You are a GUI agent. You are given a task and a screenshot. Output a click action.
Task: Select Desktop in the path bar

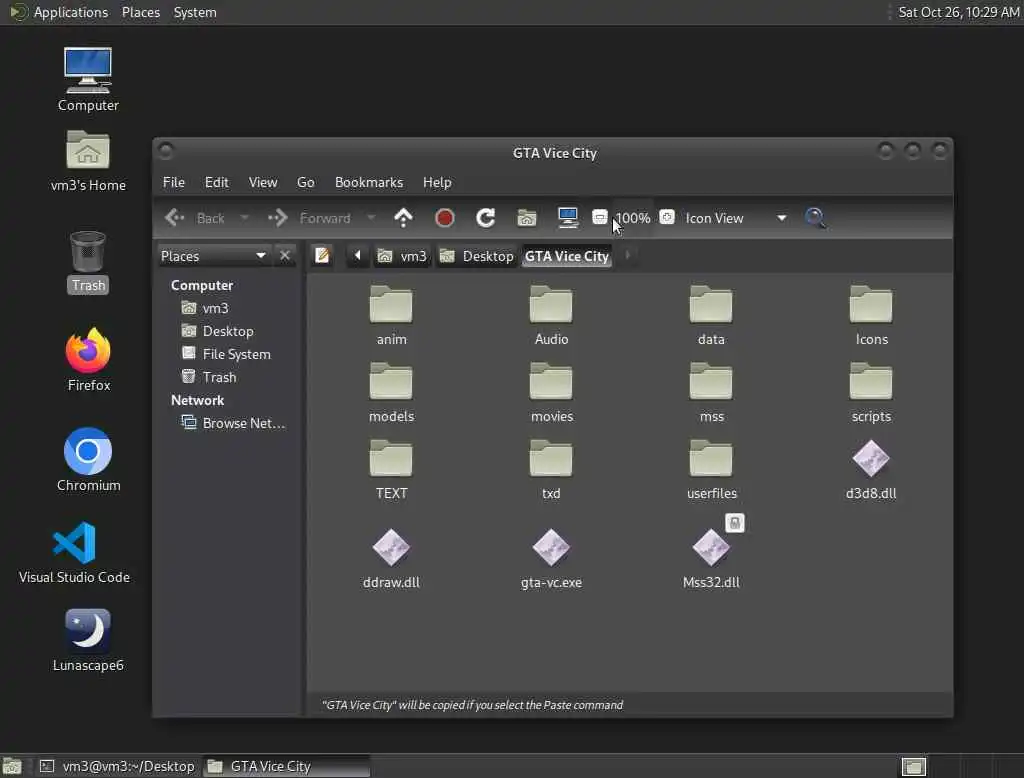pos(477,256)
